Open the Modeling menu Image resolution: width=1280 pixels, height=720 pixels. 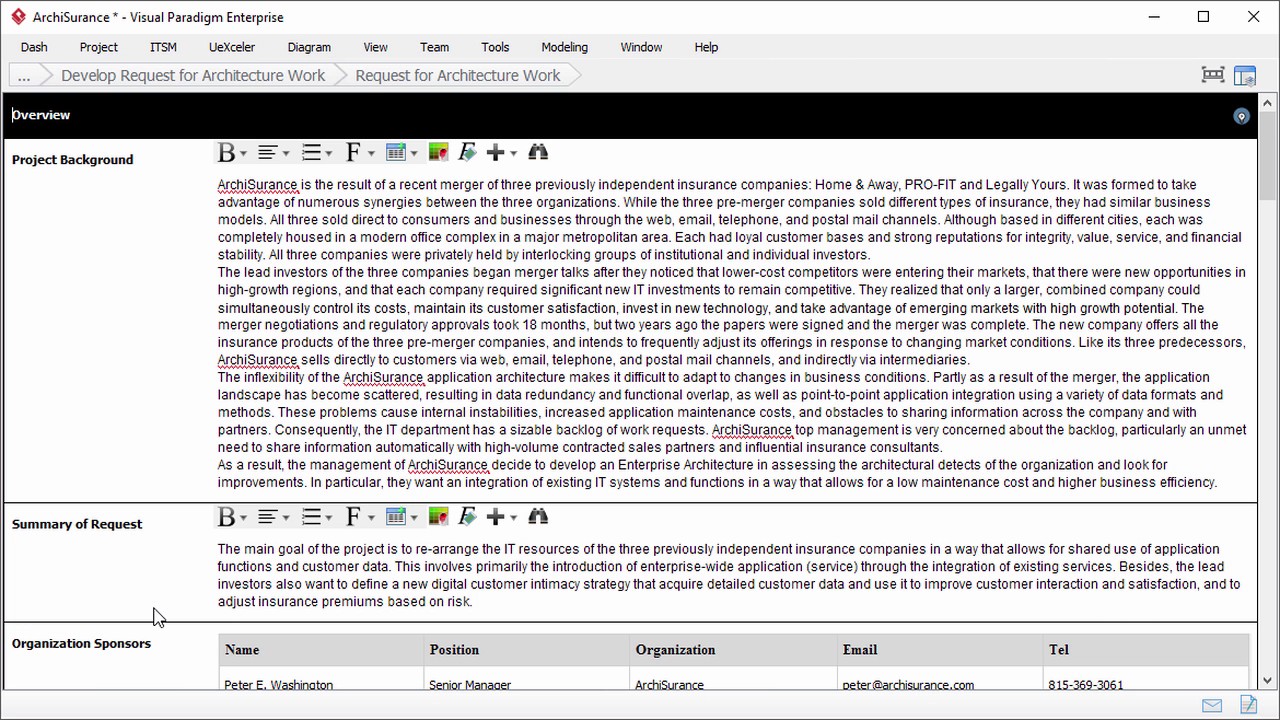point(565,47)
